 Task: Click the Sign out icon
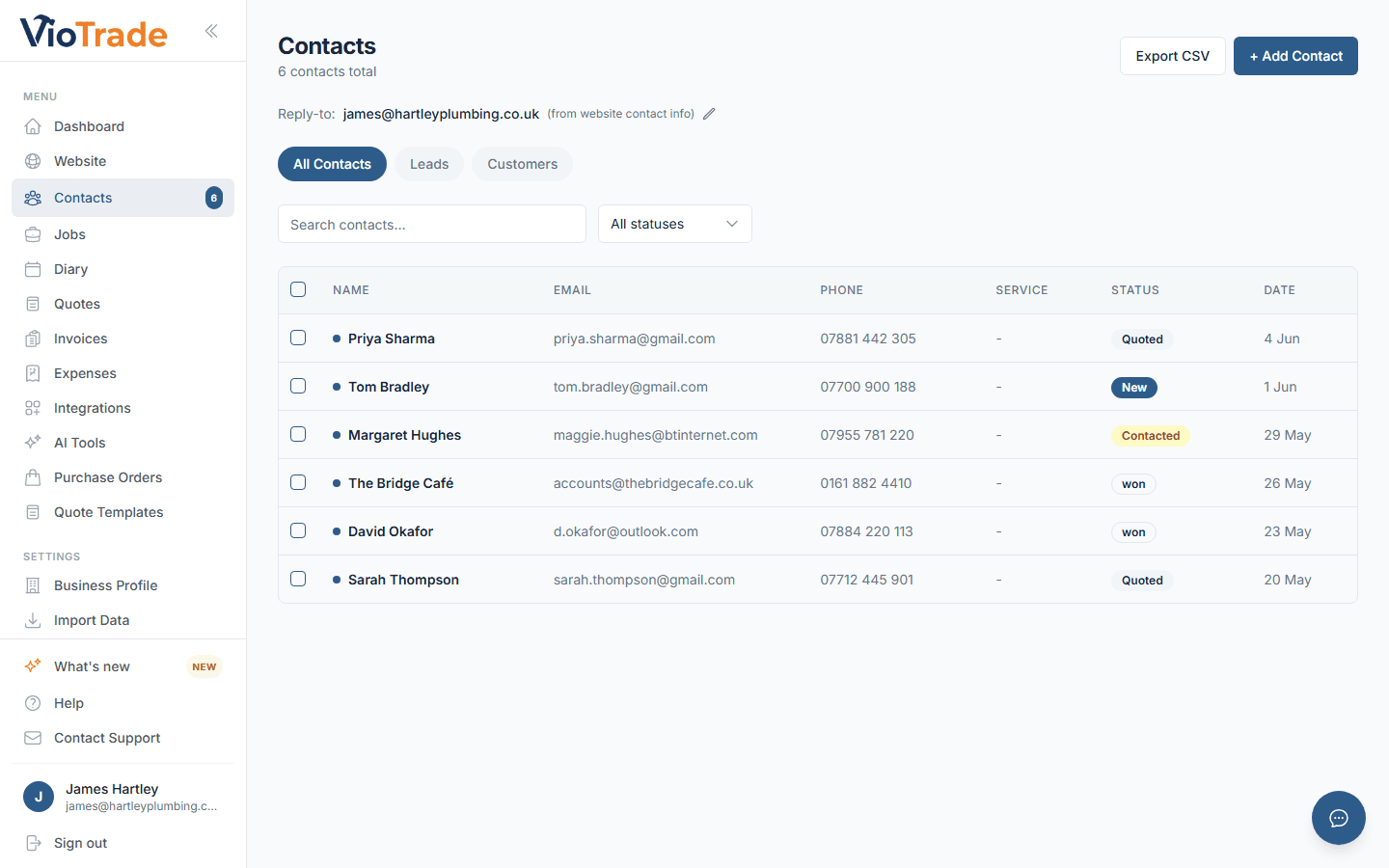pos(33,843)
